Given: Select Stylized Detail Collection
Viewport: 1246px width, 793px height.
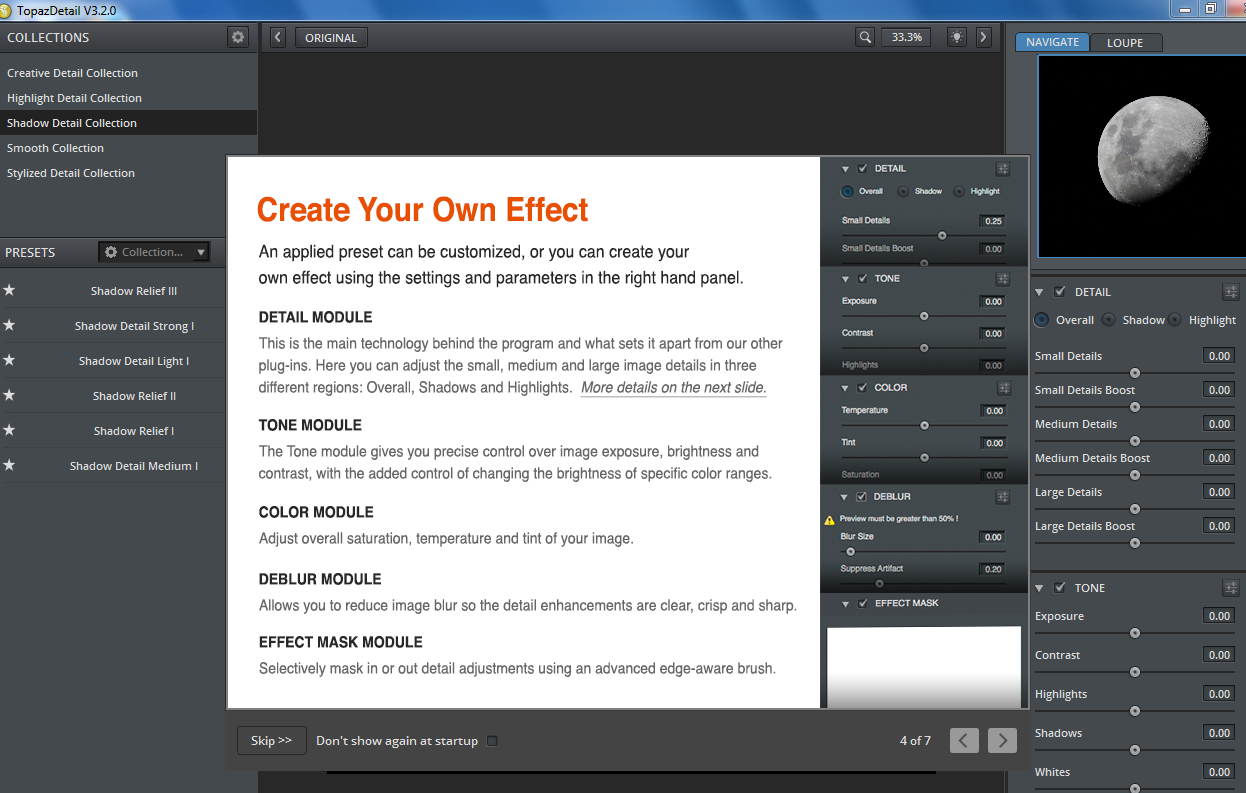Looking at the screenshot, I should coord(128,173).
